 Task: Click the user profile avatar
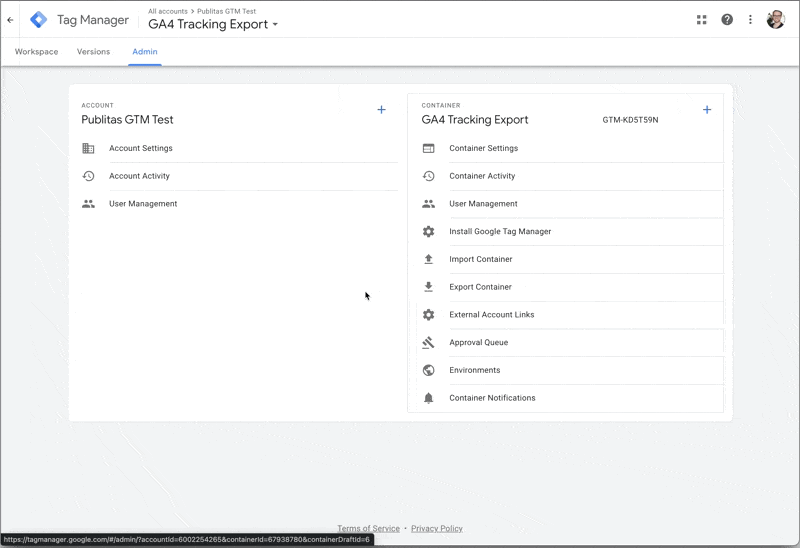point(776,19)
